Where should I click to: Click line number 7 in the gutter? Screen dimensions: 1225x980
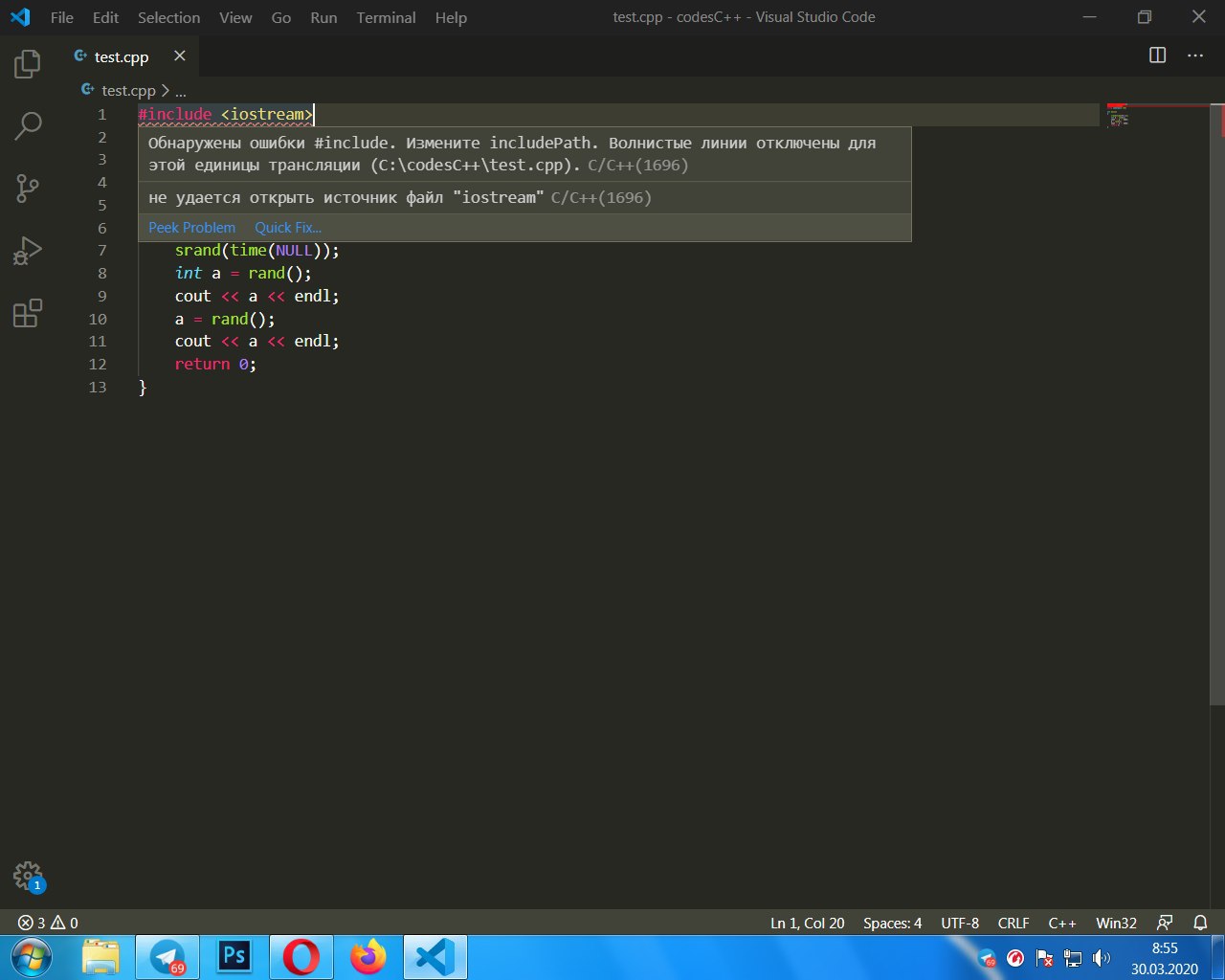[x=102, y=250]
